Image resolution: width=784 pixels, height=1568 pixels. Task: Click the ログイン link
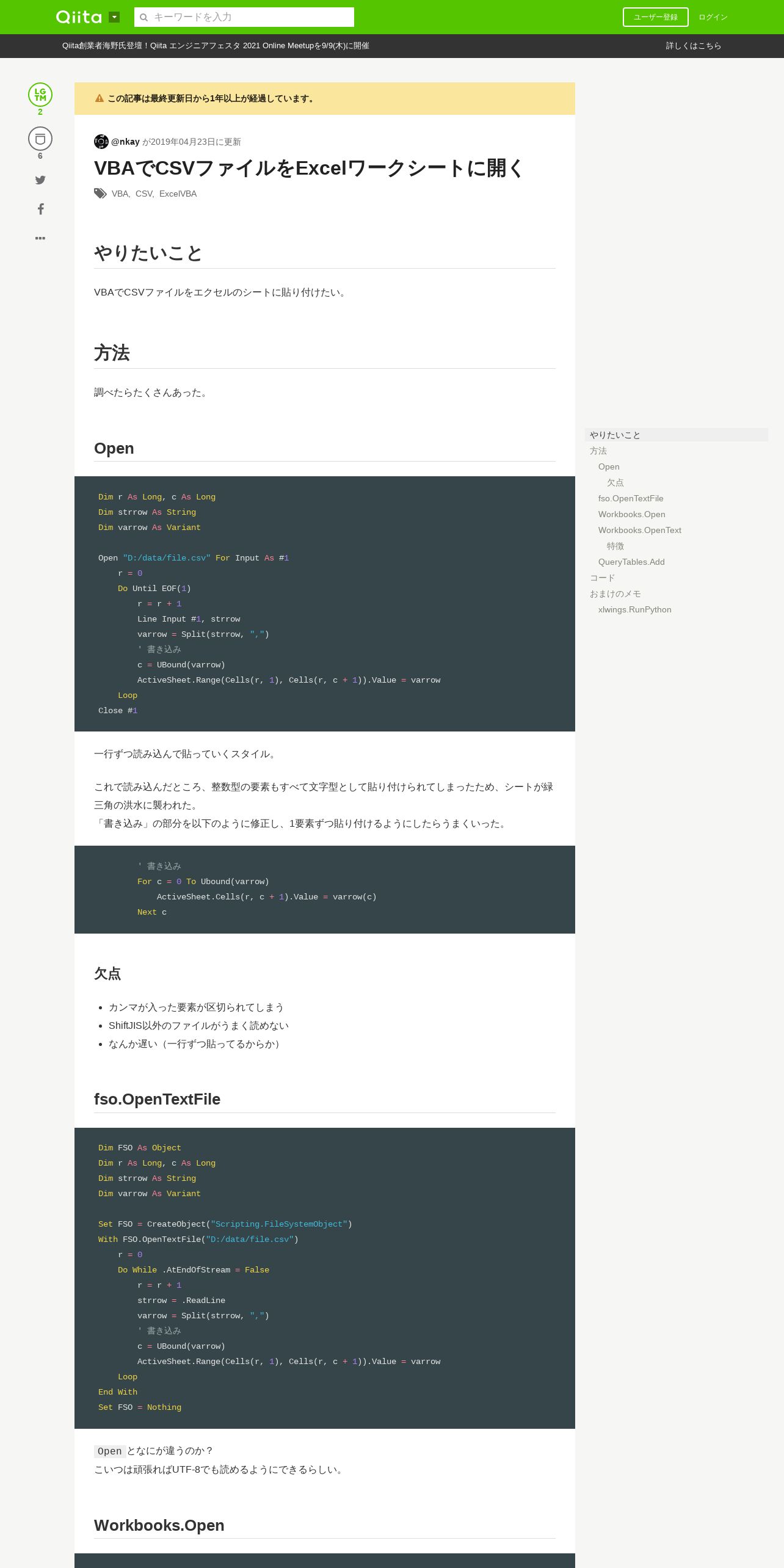coord(713,17)
